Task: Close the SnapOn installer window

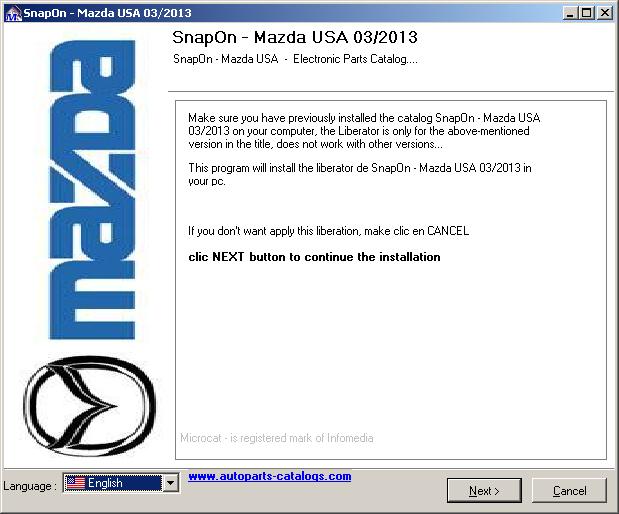Action: (605, 13)
